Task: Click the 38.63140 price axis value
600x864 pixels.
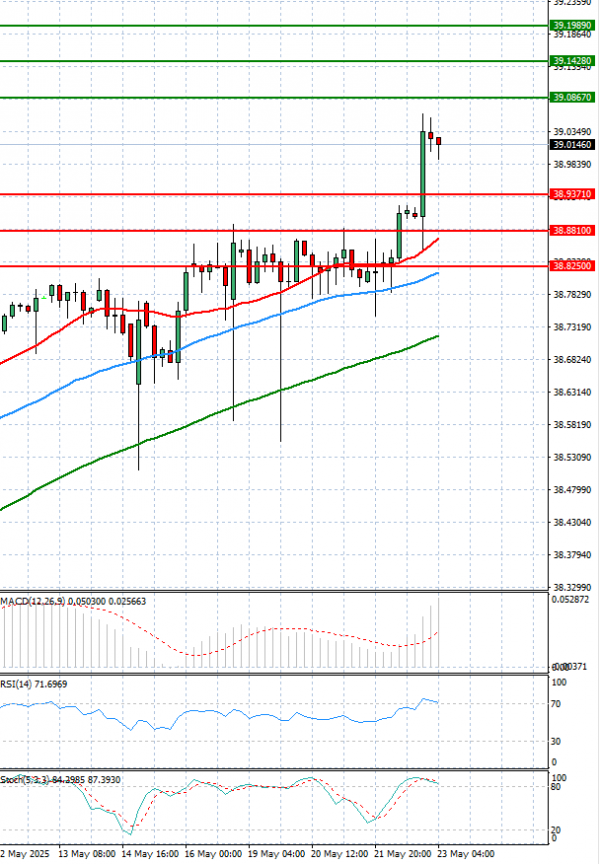Action: (572, 392)
